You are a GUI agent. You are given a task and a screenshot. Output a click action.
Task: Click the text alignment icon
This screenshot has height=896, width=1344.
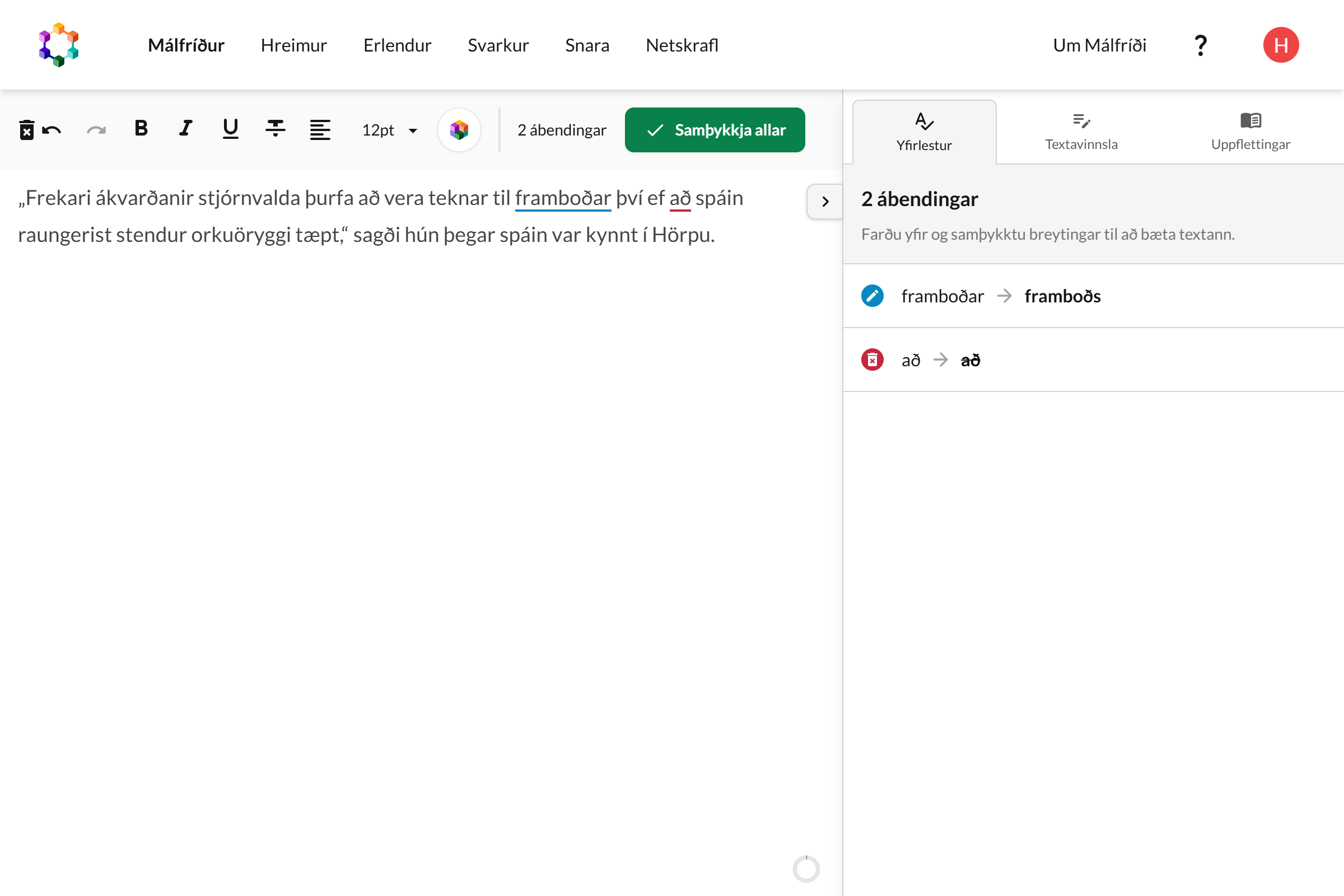pos(320,130)
